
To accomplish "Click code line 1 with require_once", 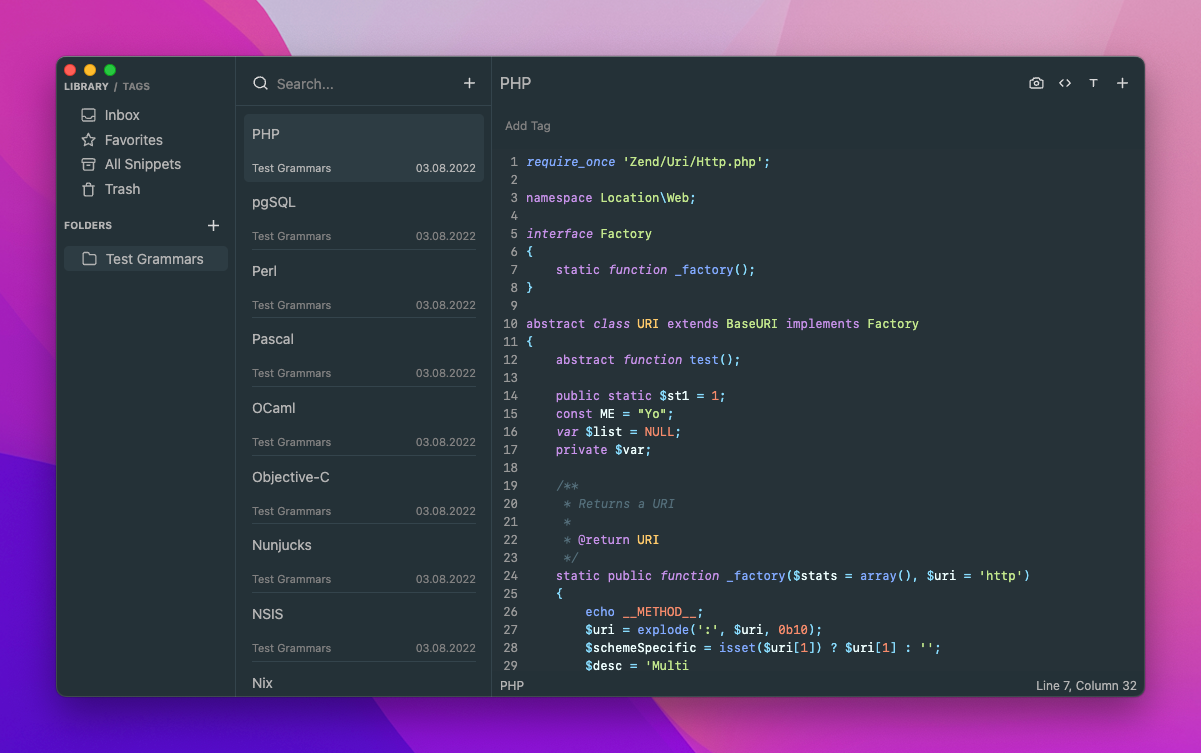I will 648,162.
